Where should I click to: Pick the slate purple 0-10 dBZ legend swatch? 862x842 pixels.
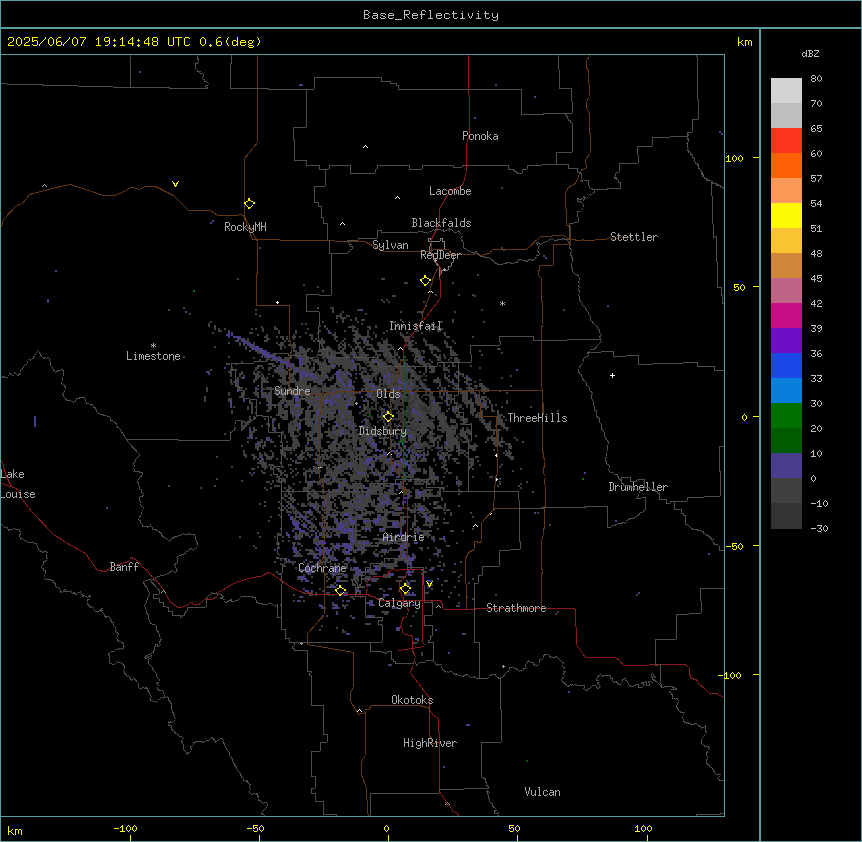[786, 466]
